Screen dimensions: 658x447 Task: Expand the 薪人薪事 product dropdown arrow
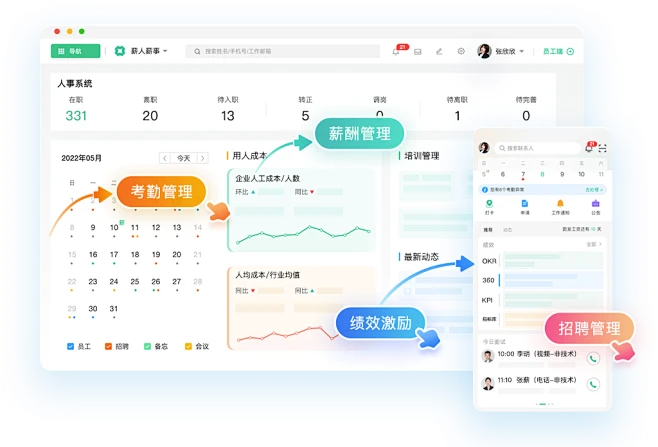[165, 51]
